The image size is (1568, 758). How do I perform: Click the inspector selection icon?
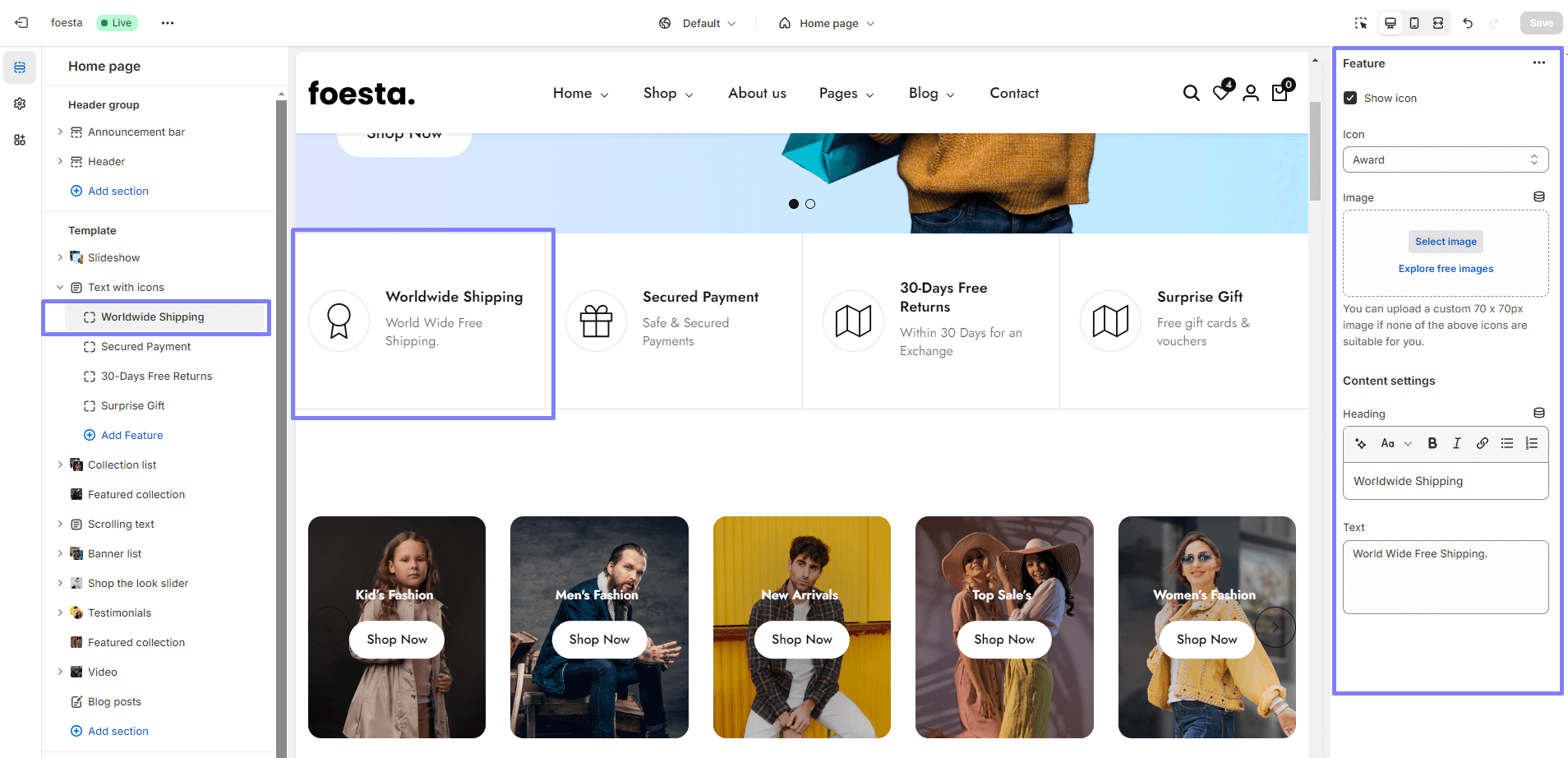click(x=1361, y=23)
